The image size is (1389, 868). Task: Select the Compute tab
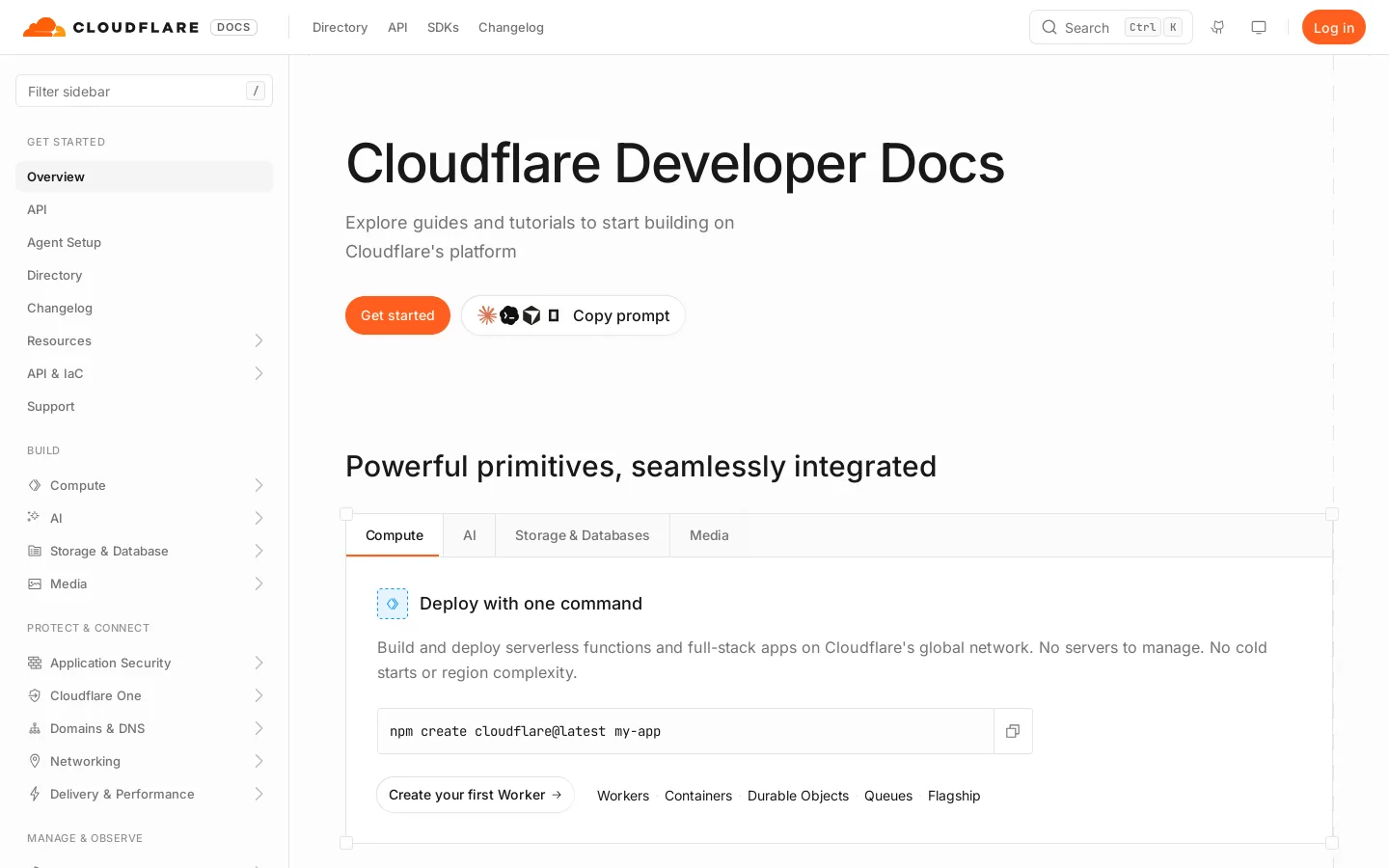pos(395,535)
